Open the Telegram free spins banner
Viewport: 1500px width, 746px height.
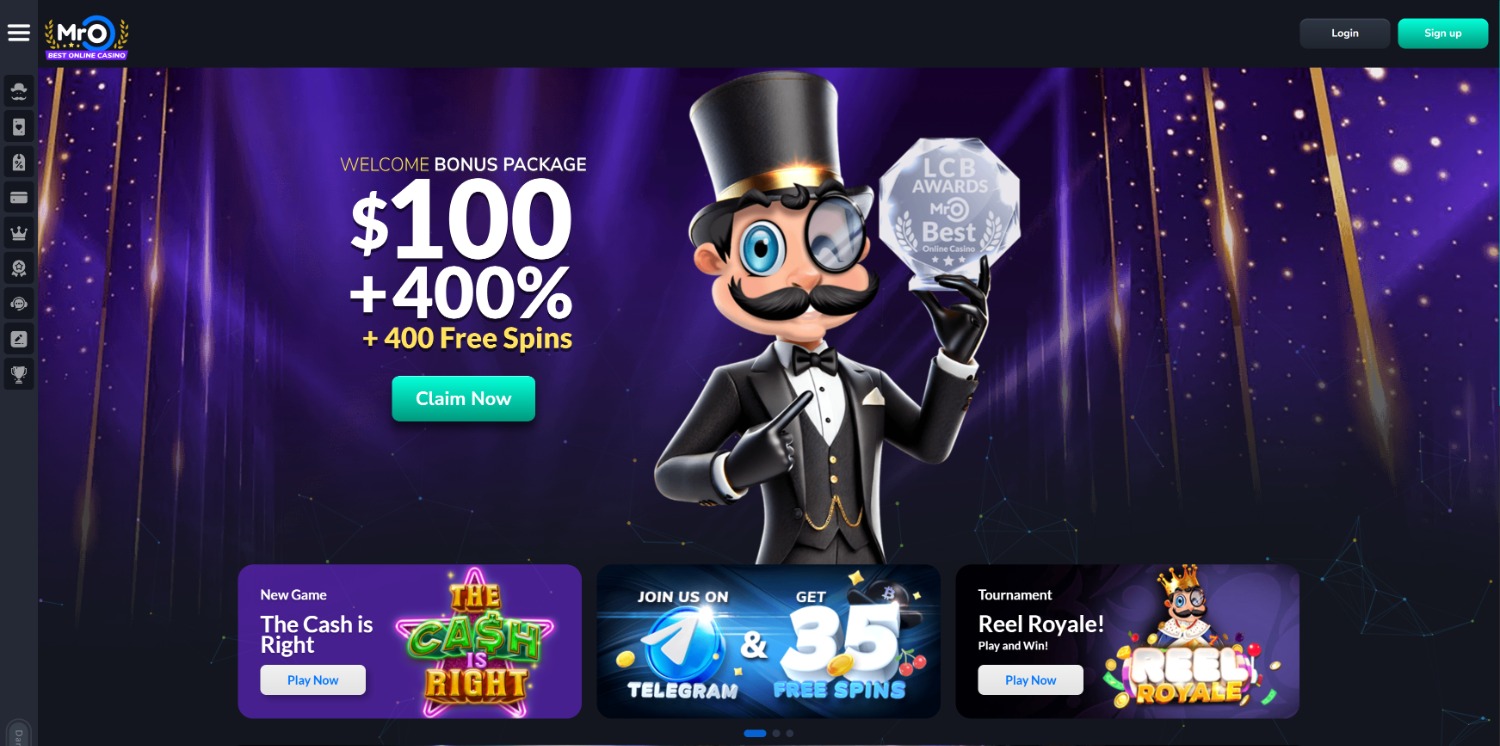[768, 641]
